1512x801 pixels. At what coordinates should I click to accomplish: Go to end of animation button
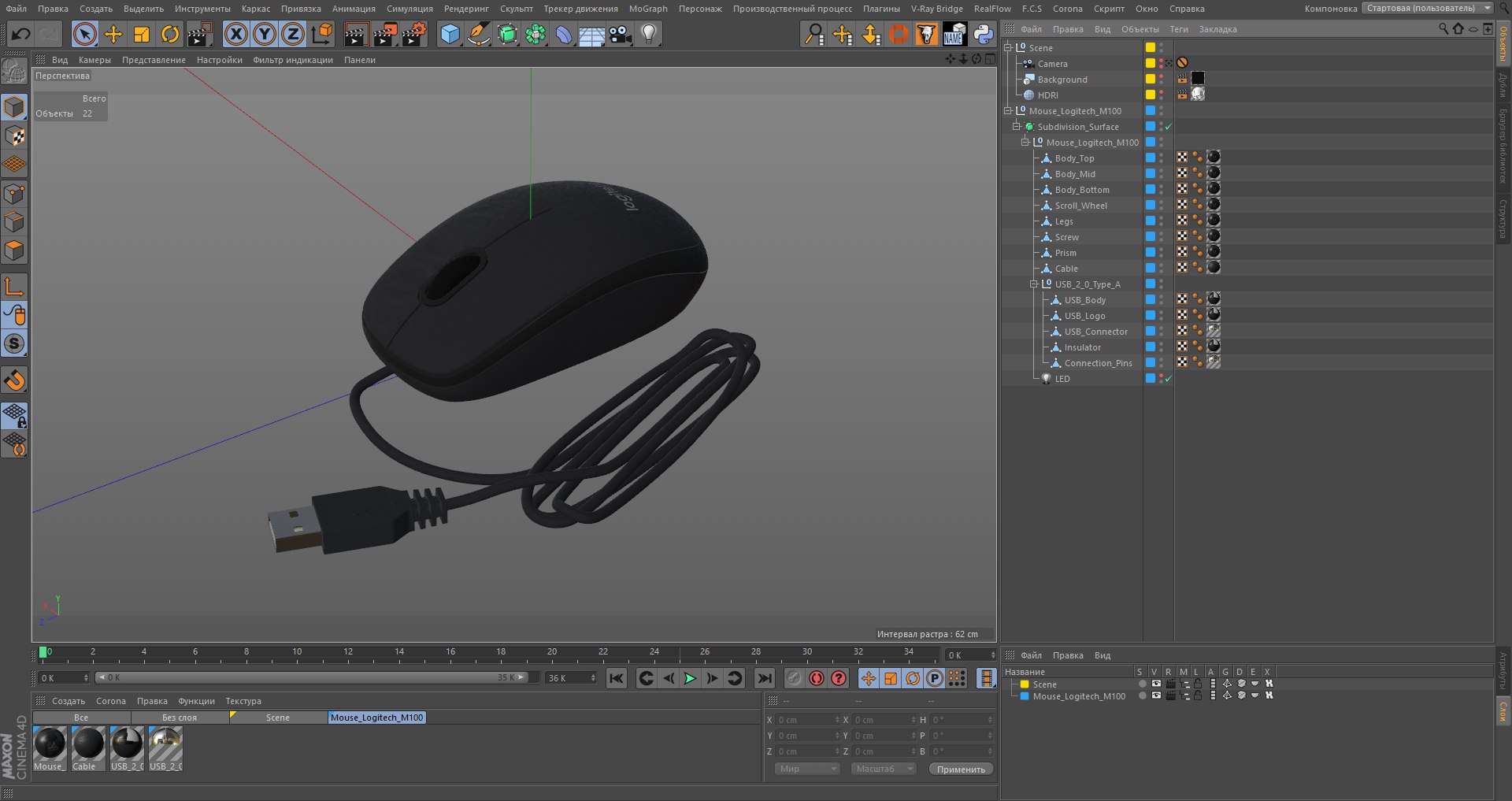(765, 678)
